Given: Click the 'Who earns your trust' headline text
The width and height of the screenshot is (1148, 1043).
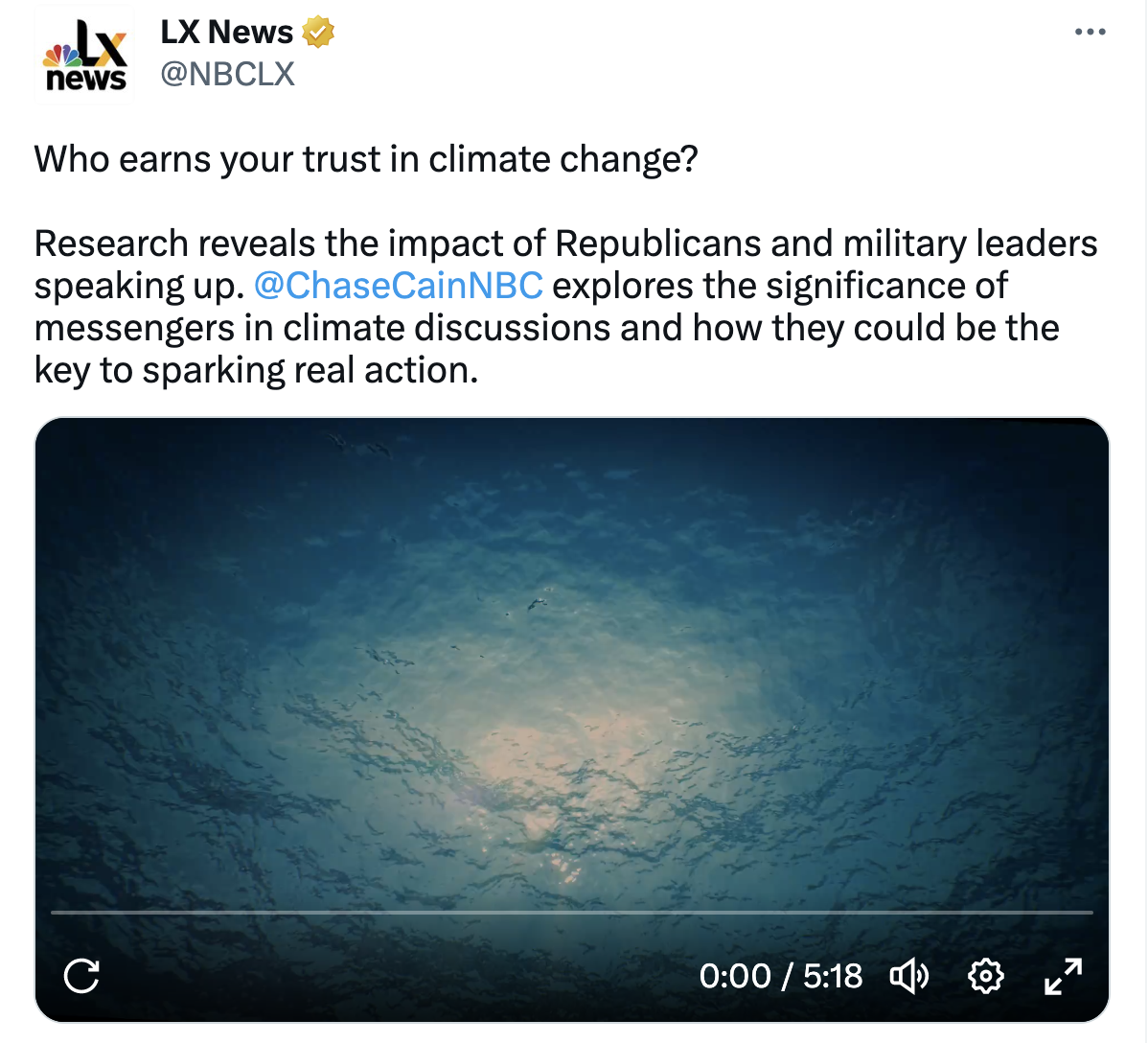Looking at the screenshot, I should point(366,159).
